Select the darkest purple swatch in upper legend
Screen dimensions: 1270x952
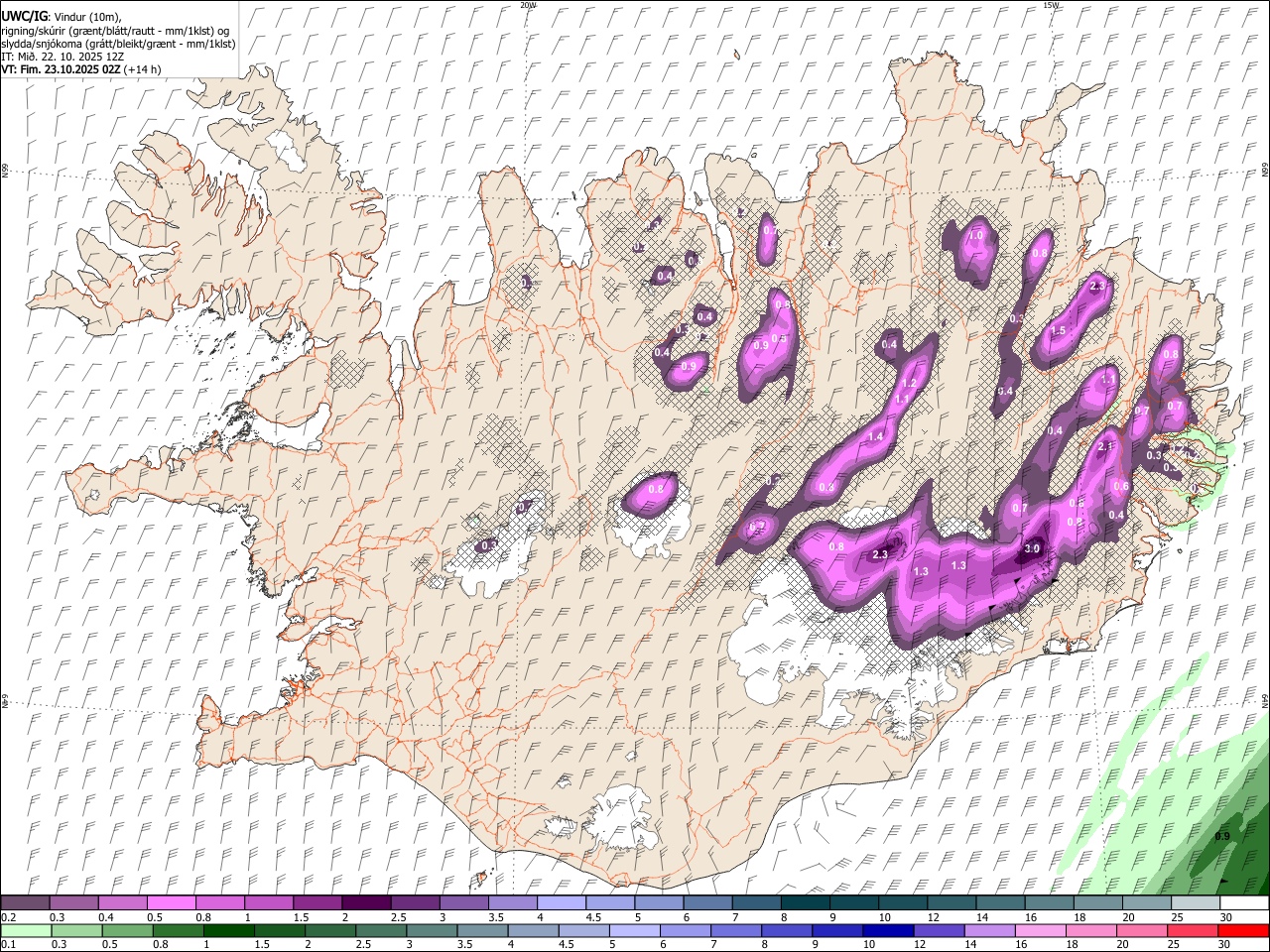click(x=367, y=902)
